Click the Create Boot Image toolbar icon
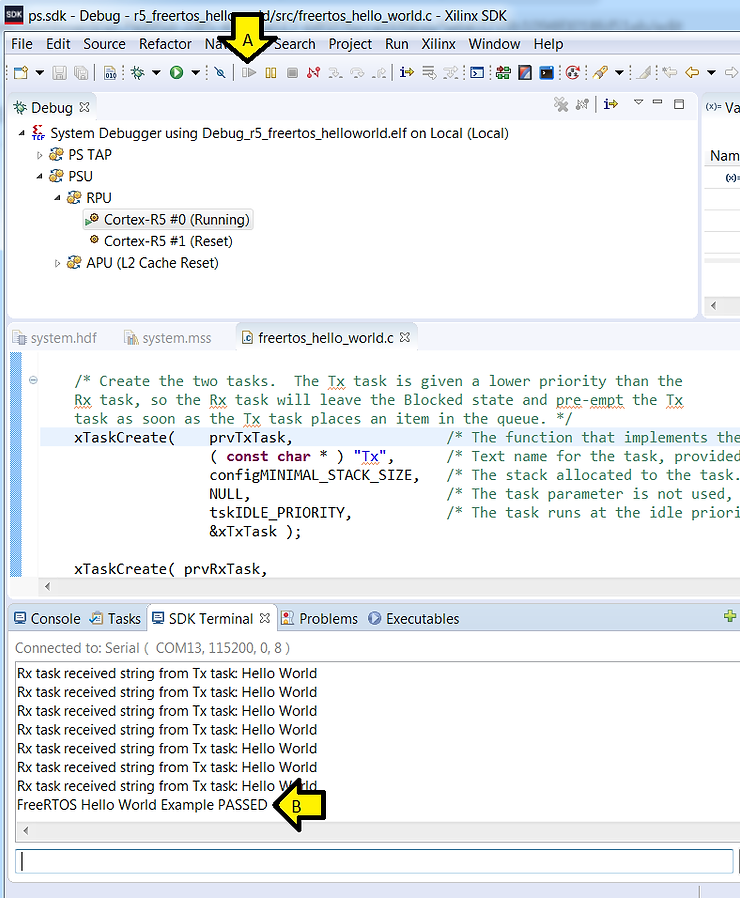Viewport: 740px width, 898px height. pyautogui.click(x=572, y=73)
